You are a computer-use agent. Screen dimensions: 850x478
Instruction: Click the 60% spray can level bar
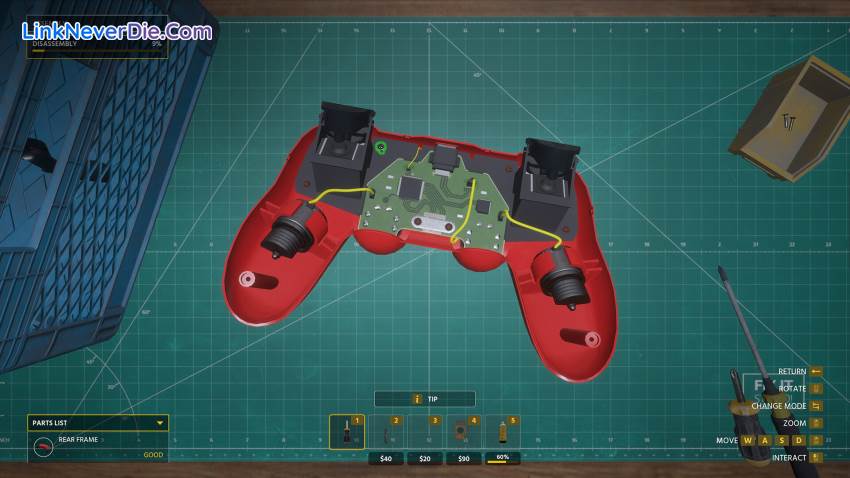502,459
